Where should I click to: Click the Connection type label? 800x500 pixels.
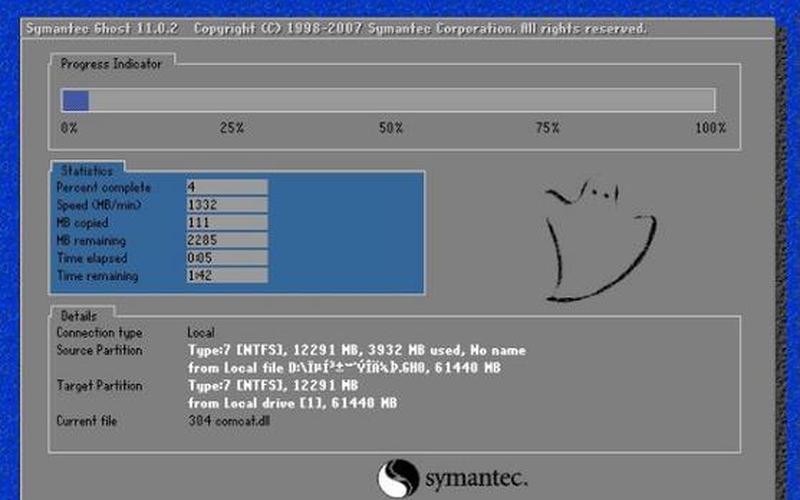click(99, 333)
